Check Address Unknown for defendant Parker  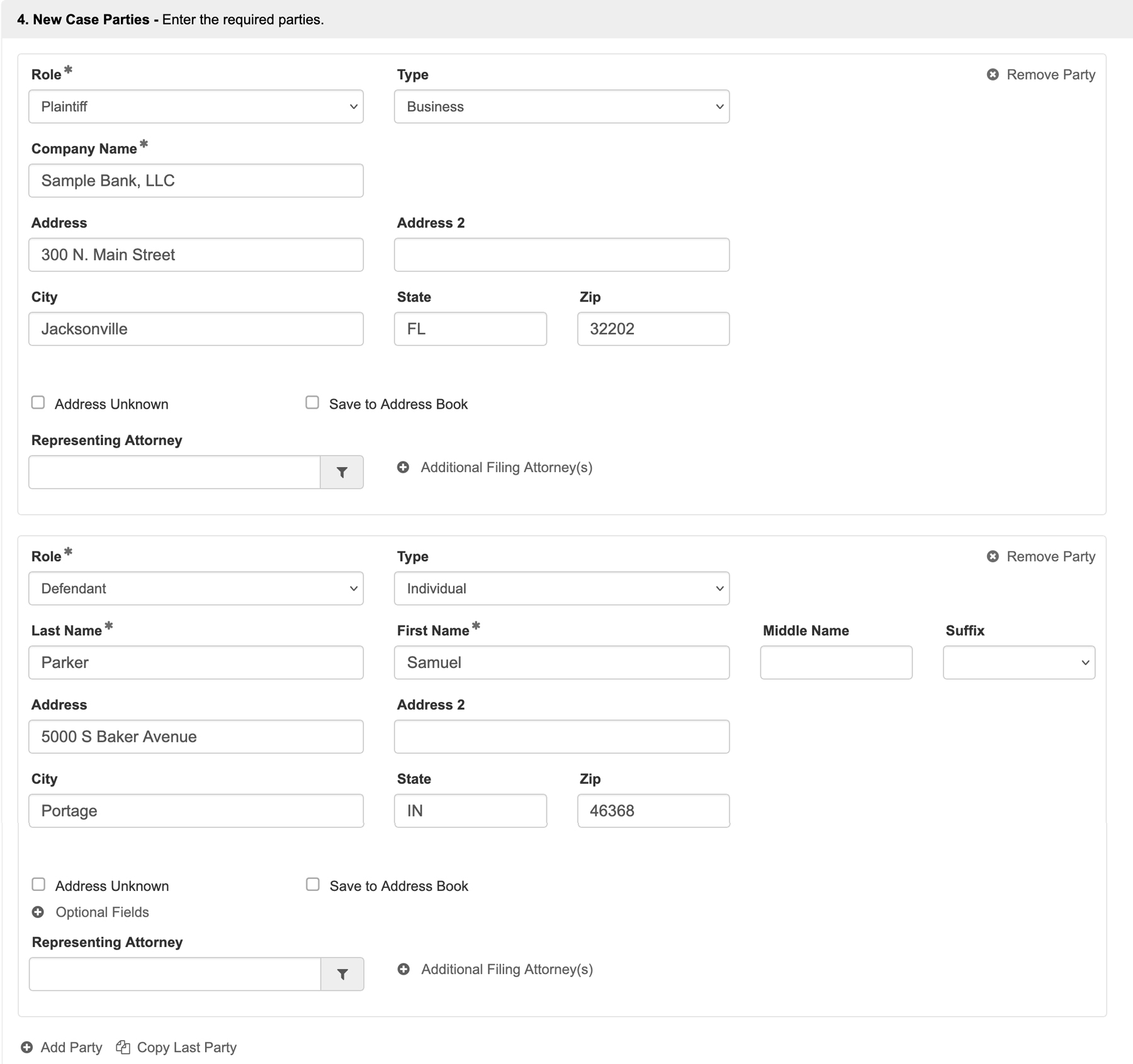pos(38,885)
